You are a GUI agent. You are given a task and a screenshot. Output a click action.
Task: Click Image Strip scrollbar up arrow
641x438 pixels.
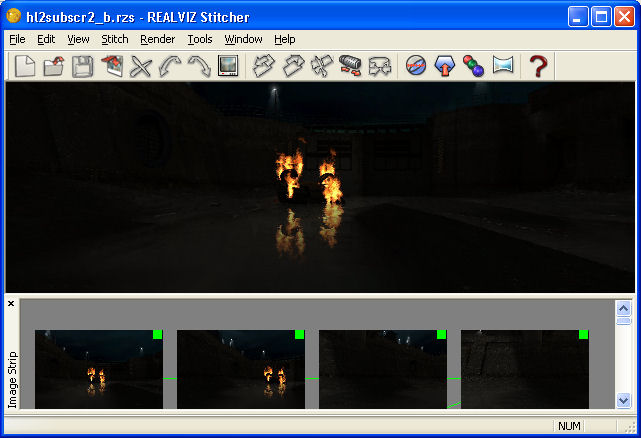tap(623, 308)
